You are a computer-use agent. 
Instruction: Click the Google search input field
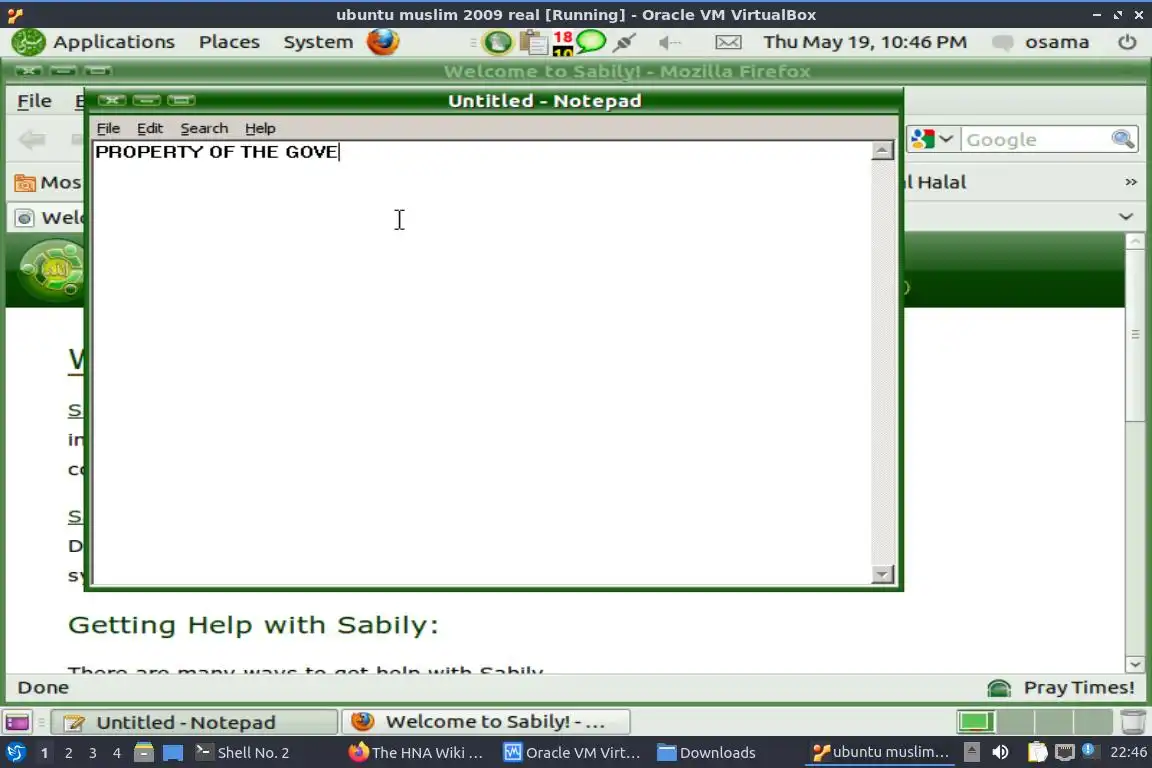coord(1036,140)
